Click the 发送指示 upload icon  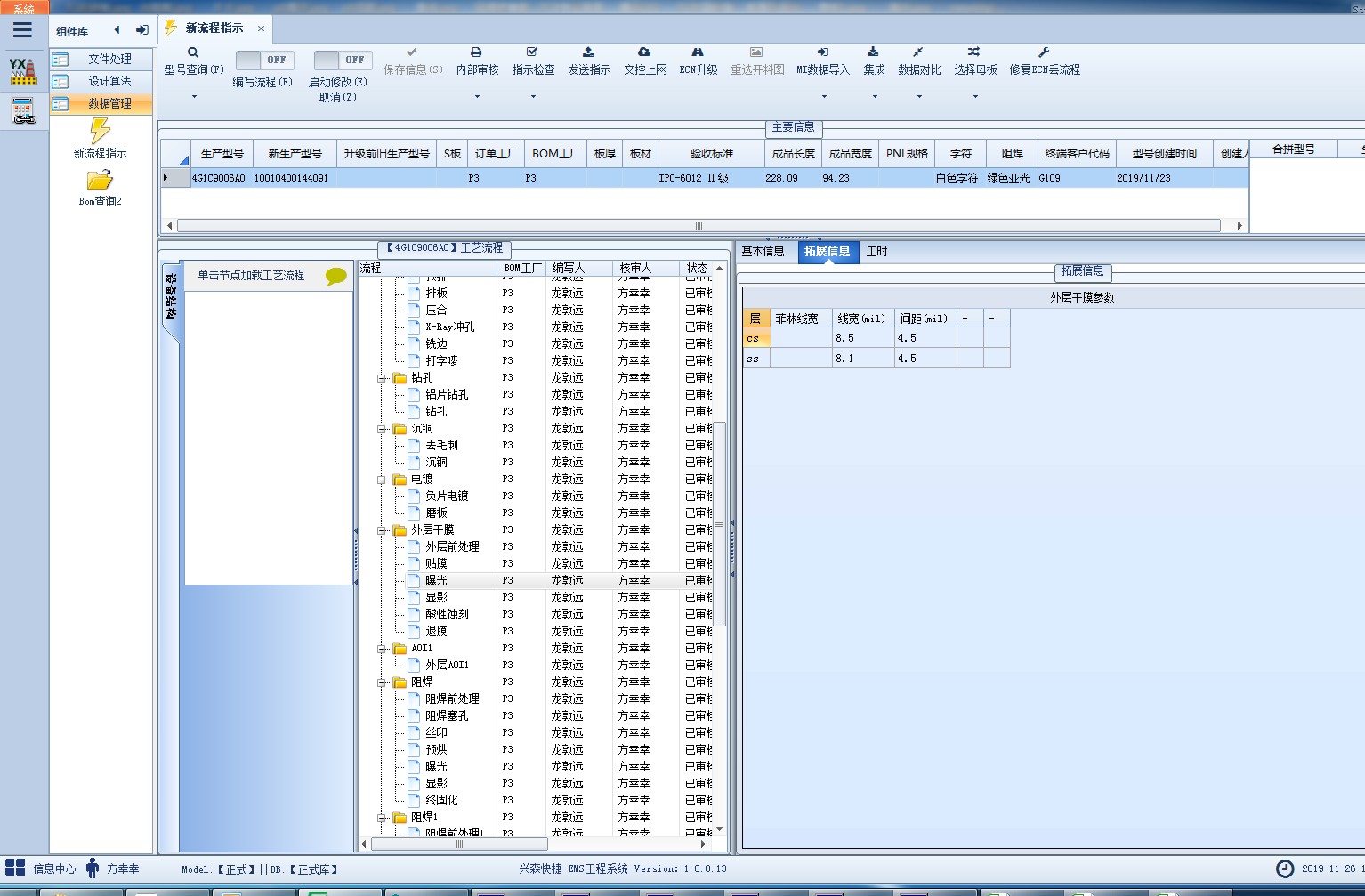coord(588,52)
